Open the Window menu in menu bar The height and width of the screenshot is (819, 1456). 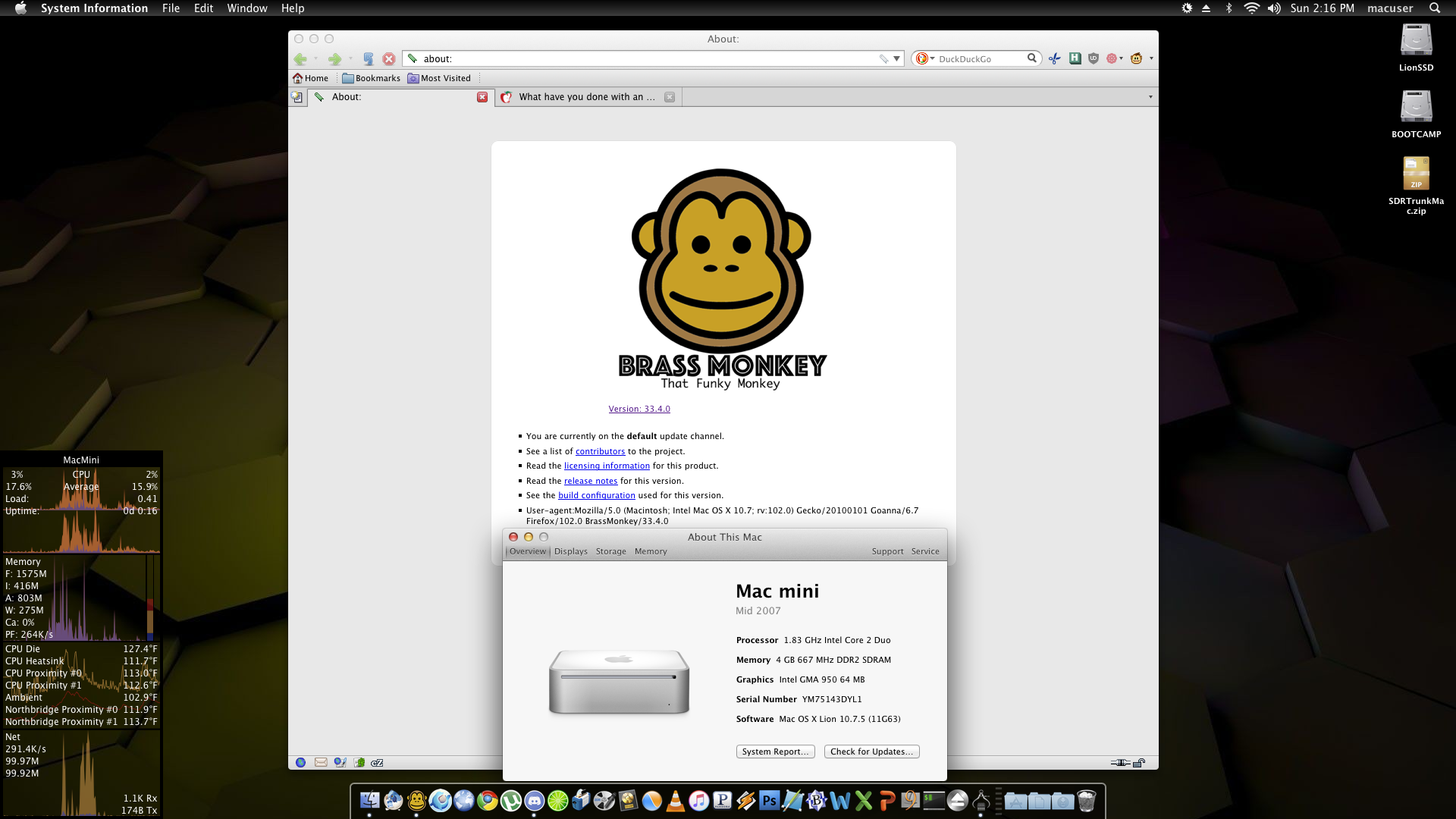(246, 8)
